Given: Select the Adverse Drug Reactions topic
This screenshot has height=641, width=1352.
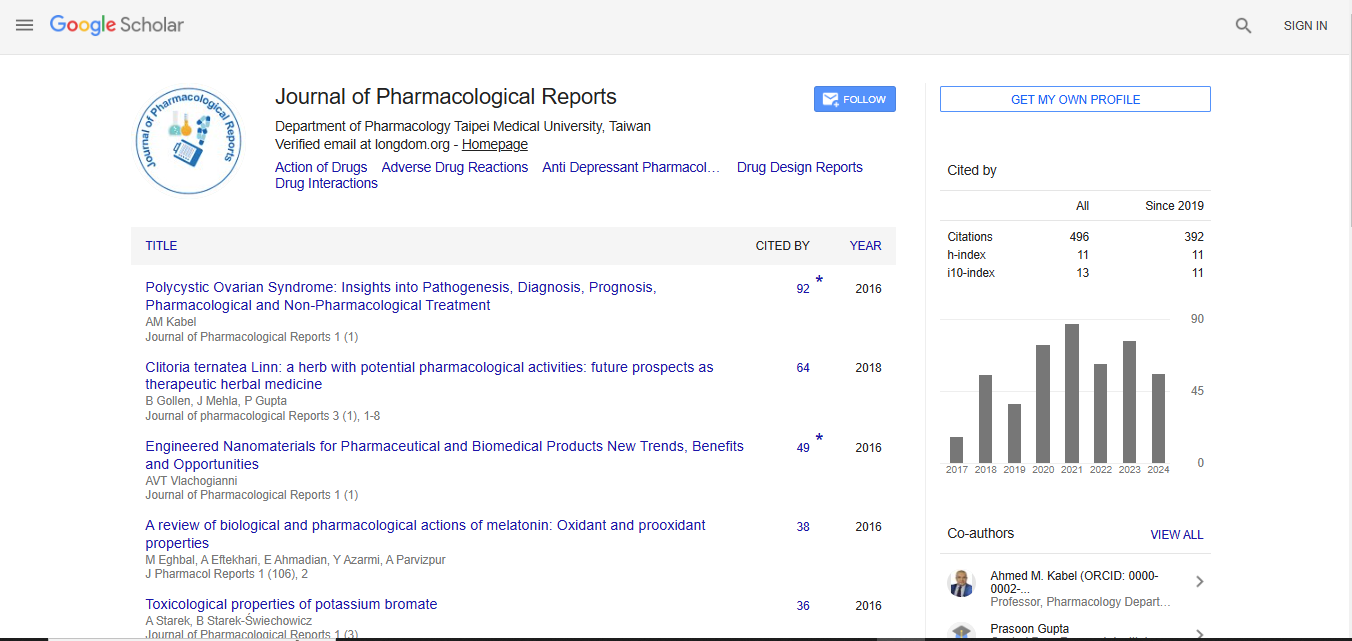Looking at the screenshot, I should click(x=454, y=167).
